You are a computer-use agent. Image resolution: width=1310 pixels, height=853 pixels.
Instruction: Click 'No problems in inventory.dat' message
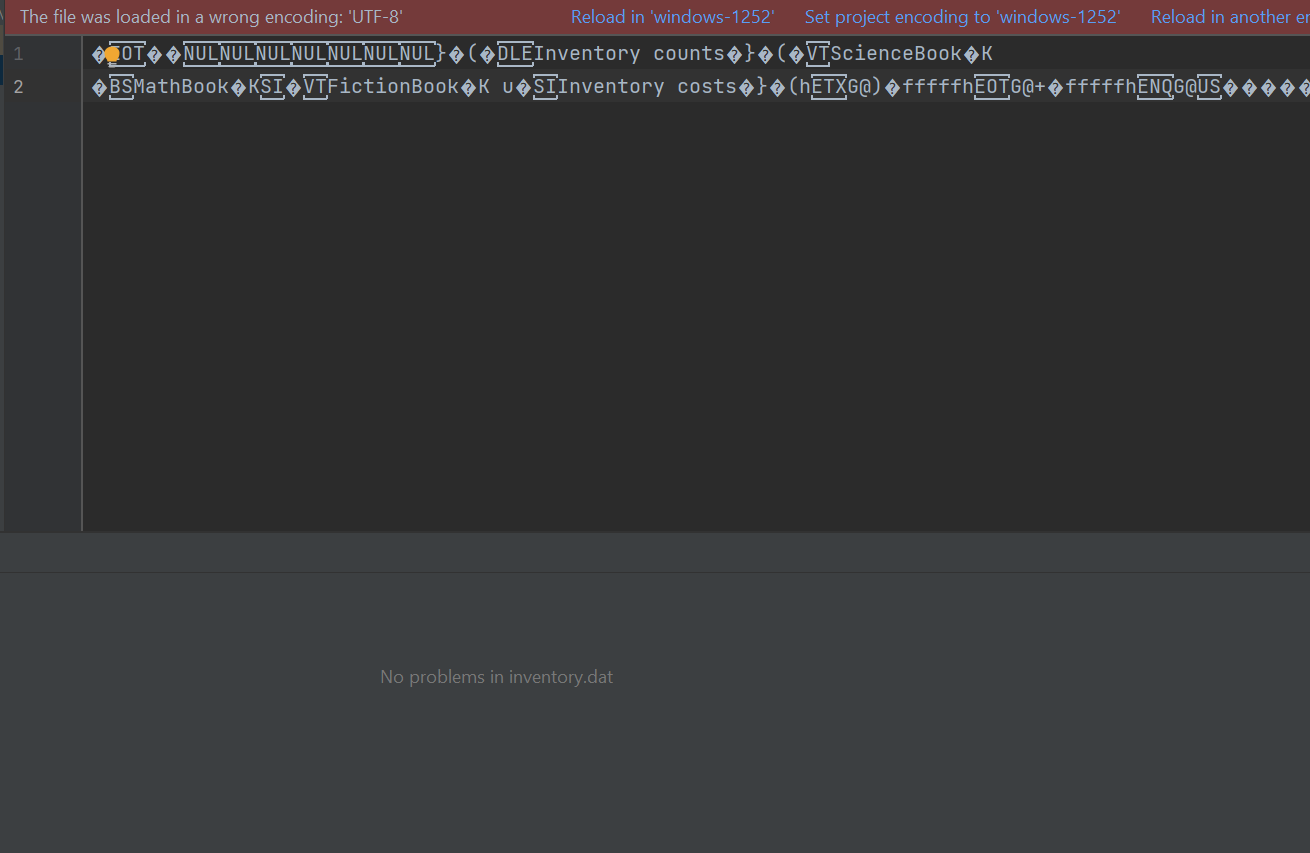tap(496, 676)
